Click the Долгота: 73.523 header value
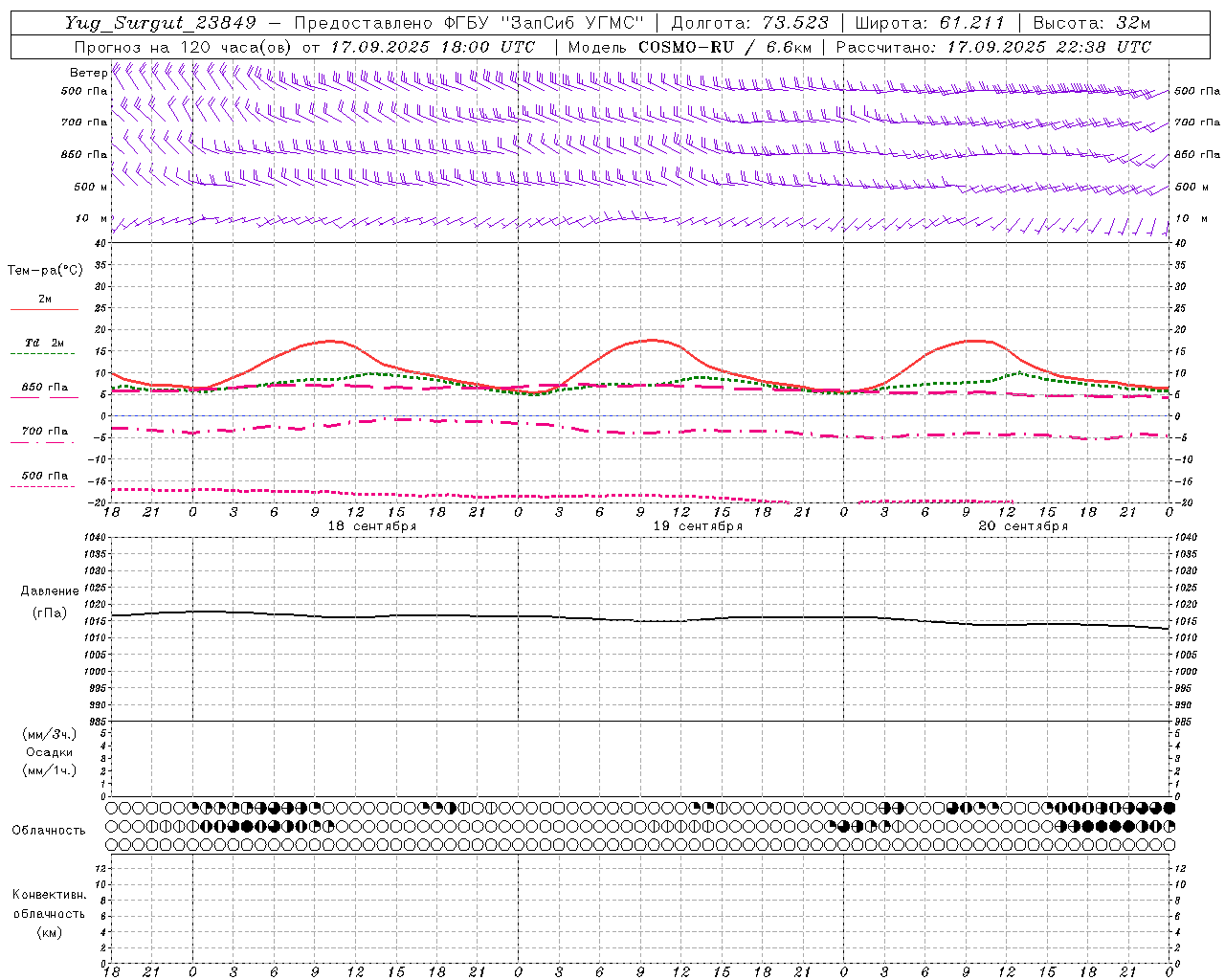Image resolution: width=1225 pixels, height=980 pixels. click(749, 24)
